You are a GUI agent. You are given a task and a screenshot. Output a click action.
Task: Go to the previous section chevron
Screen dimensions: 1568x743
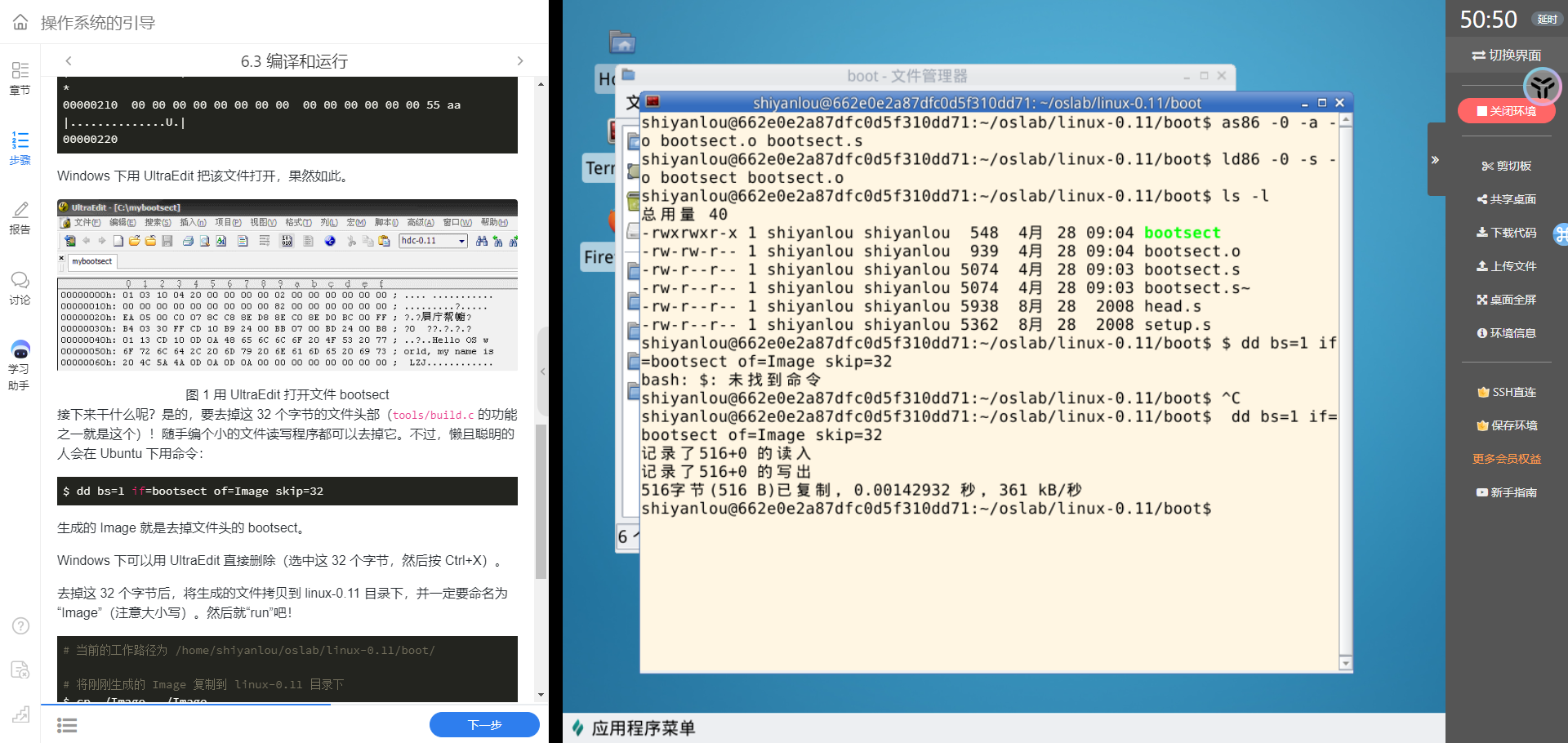69,61
